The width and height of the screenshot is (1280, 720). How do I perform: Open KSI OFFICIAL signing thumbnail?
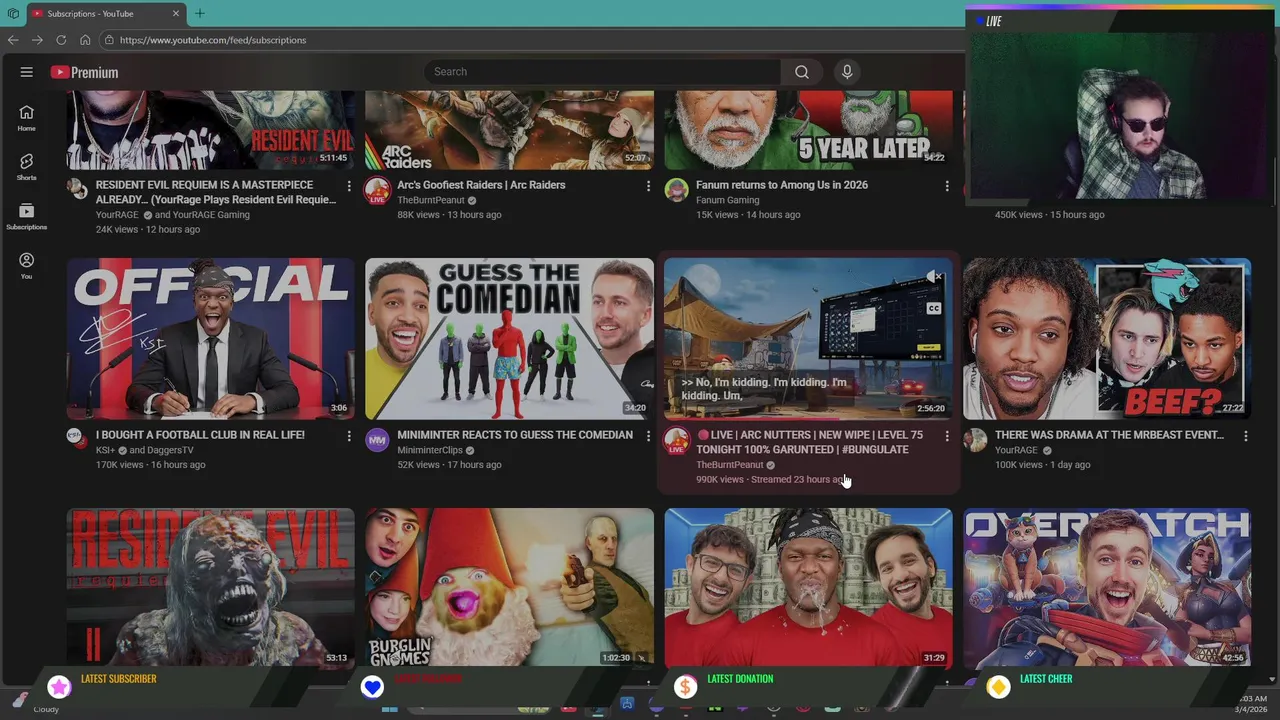point(210,339)
